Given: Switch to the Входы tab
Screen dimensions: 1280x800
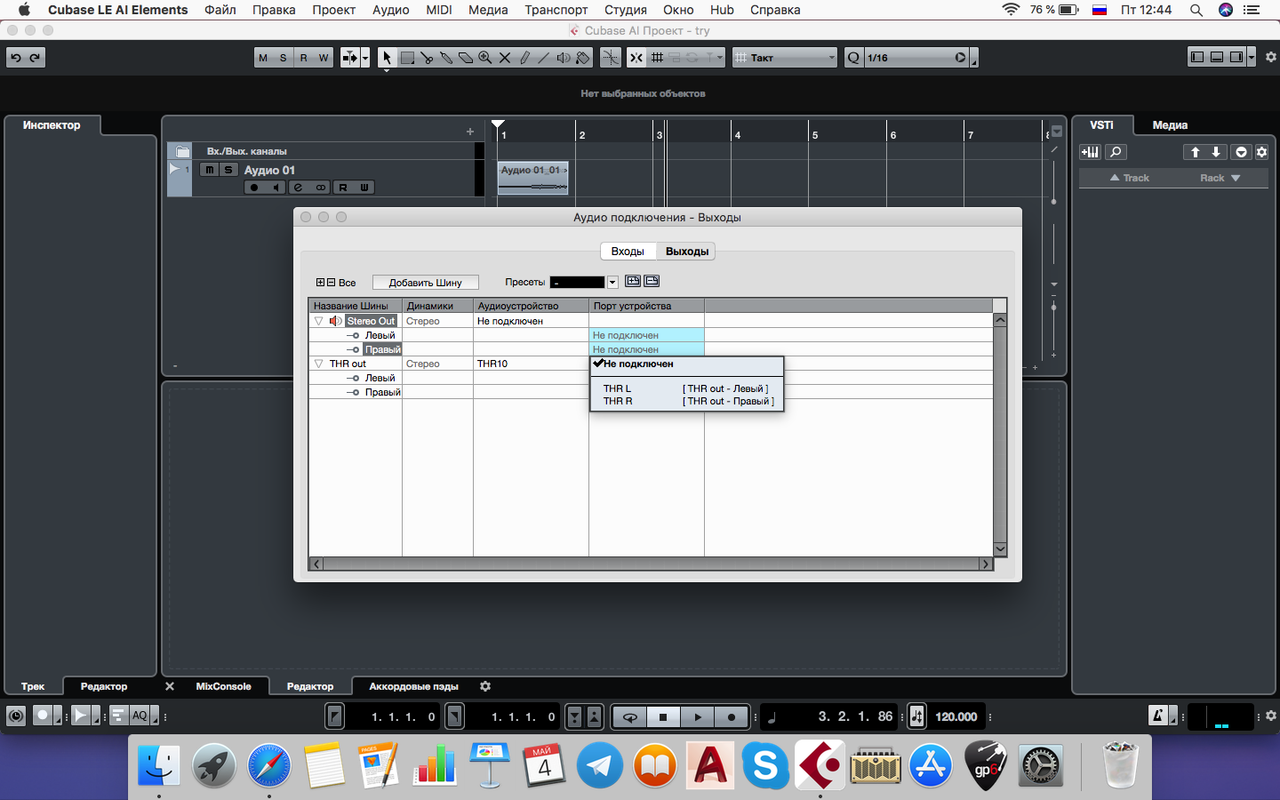Looking at the screenshot, I should pos(628,251).
